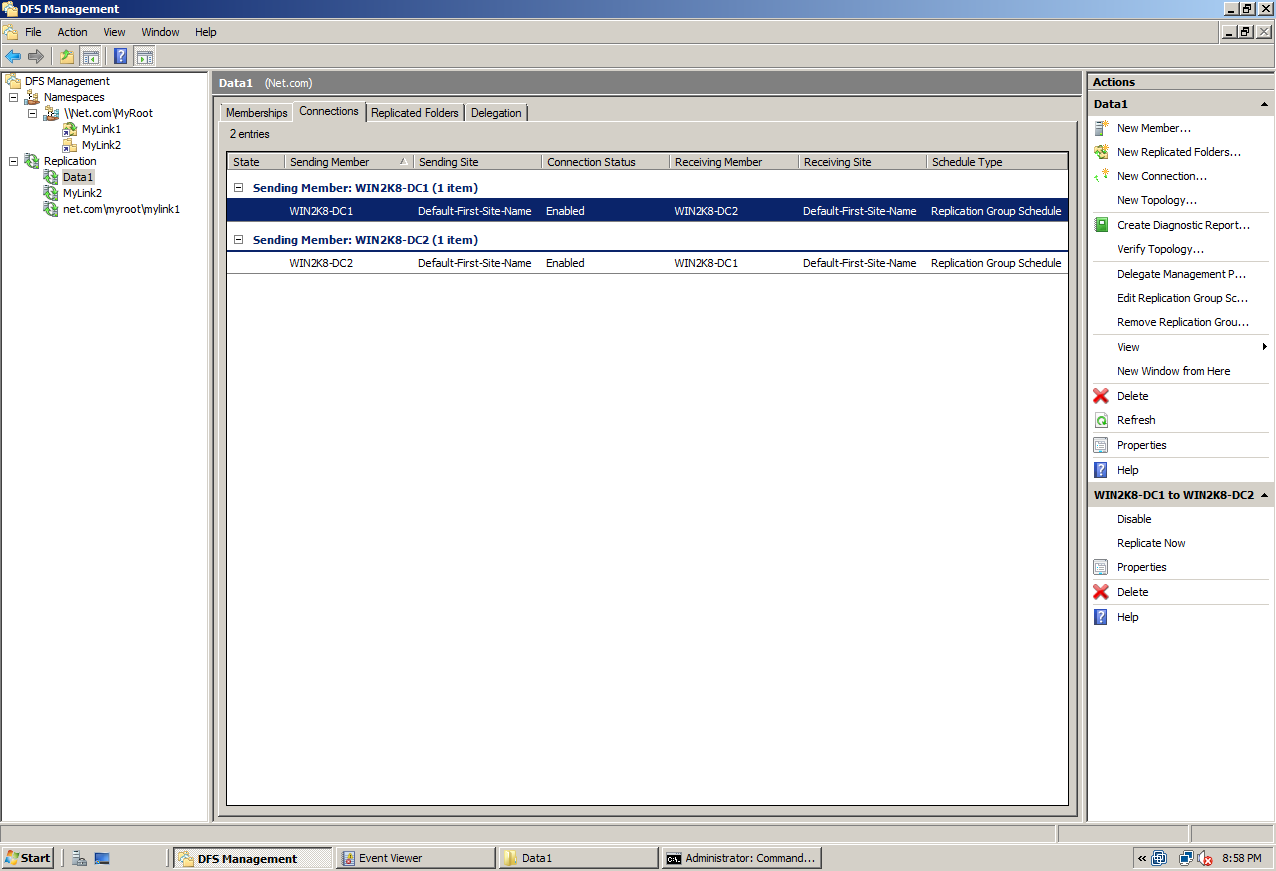Switch to Event Viewer on the taskbar
This screenshot has height=871, width=1276.
click(415, 858)
